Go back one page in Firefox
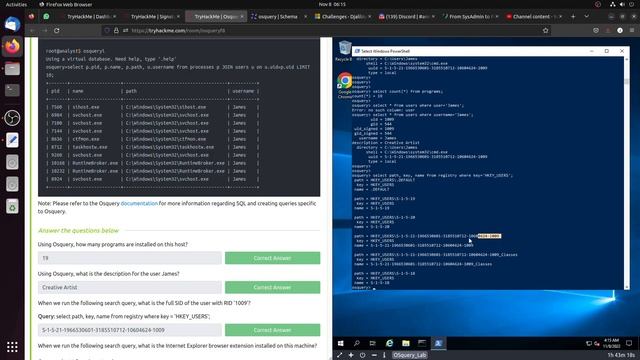The height and width of the screenshot is (360, 640). click(32, 31)
